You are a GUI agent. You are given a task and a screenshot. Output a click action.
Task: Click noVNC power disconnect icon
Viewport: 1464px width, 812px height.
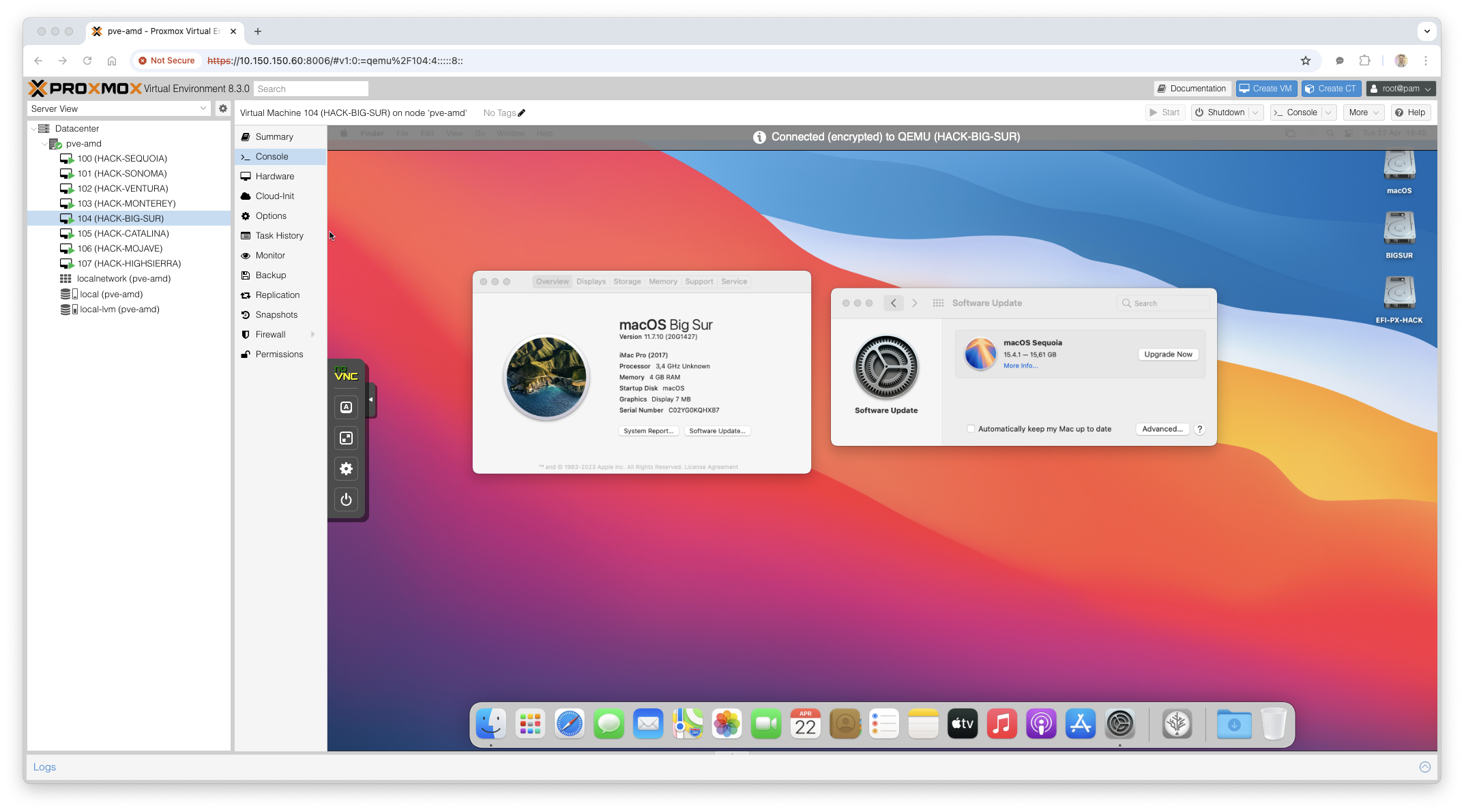[x=346, y=499]
